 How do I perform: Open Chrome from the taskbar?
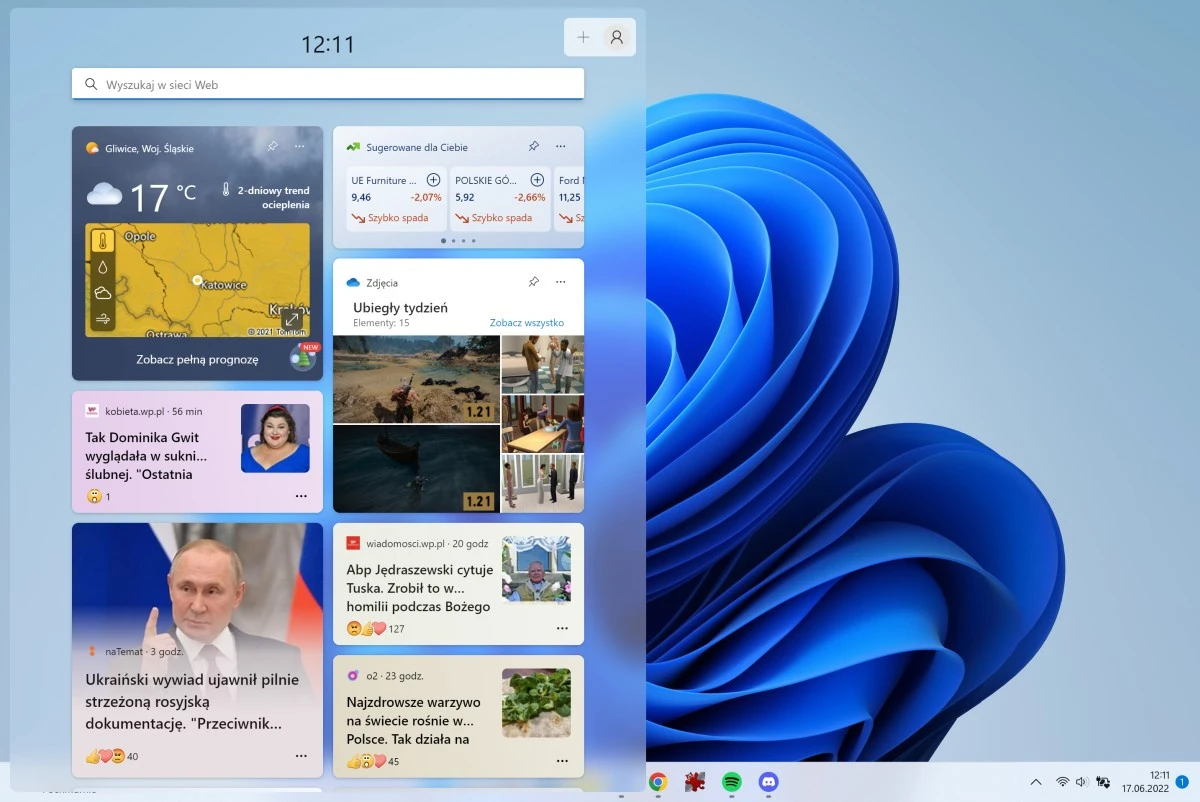point(658,782)
